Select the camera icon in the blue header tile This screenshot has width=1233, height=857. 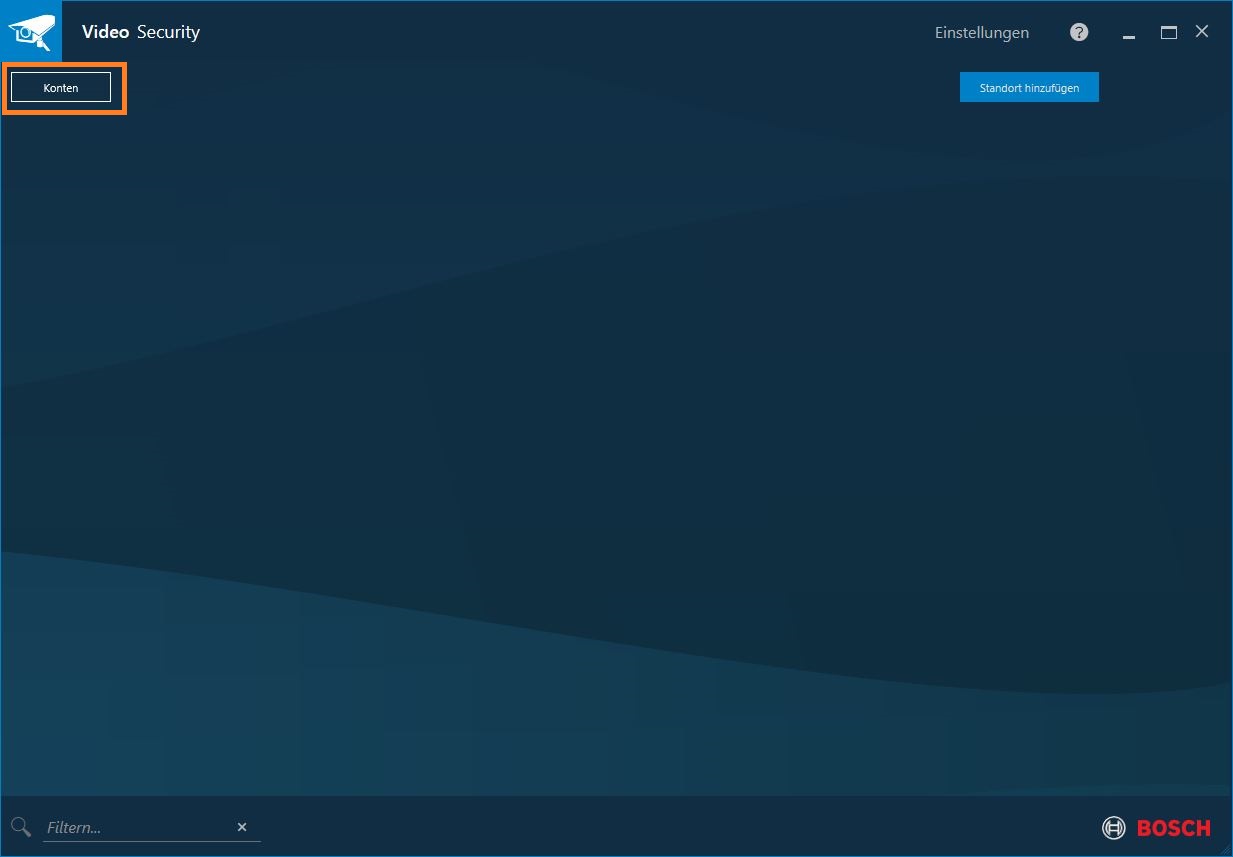point(30,30)
